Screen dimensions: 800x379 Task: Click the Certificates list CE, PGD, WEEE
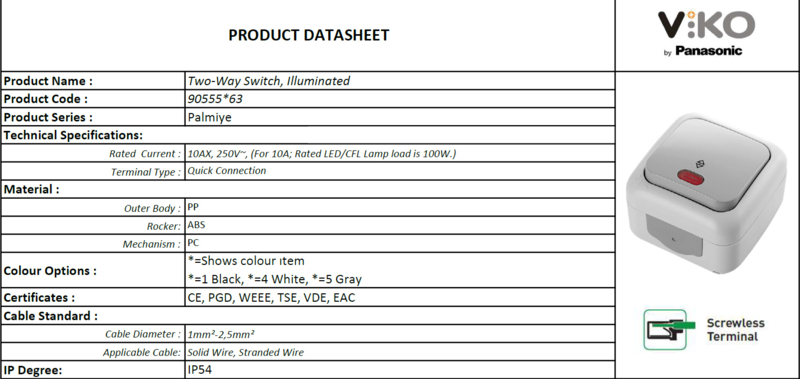(x=271, y=298)
